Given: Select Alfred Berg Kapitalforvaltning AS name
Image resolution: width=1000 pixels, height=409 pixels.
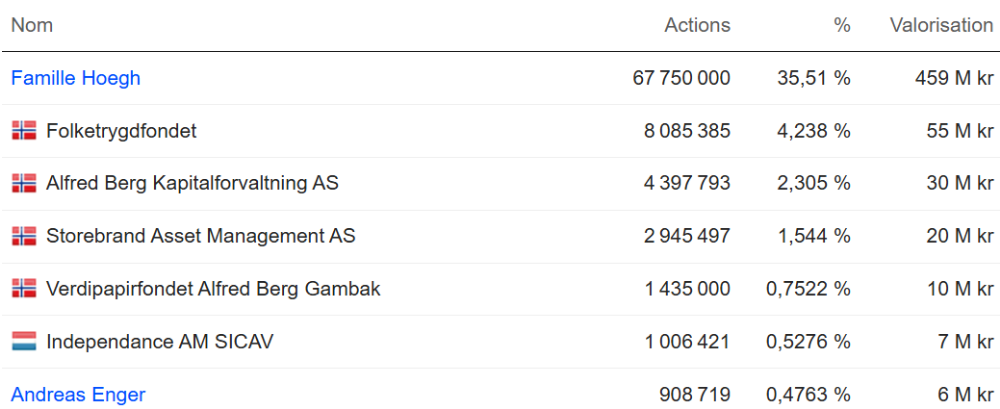Looking at the screenshot, I should (192, 183).
